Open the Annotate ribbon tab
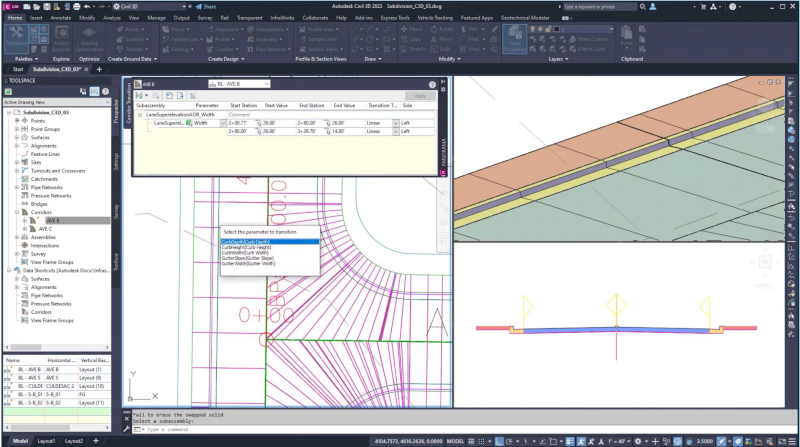The height and width of the screenshot is (447, 800). point(61,17)
